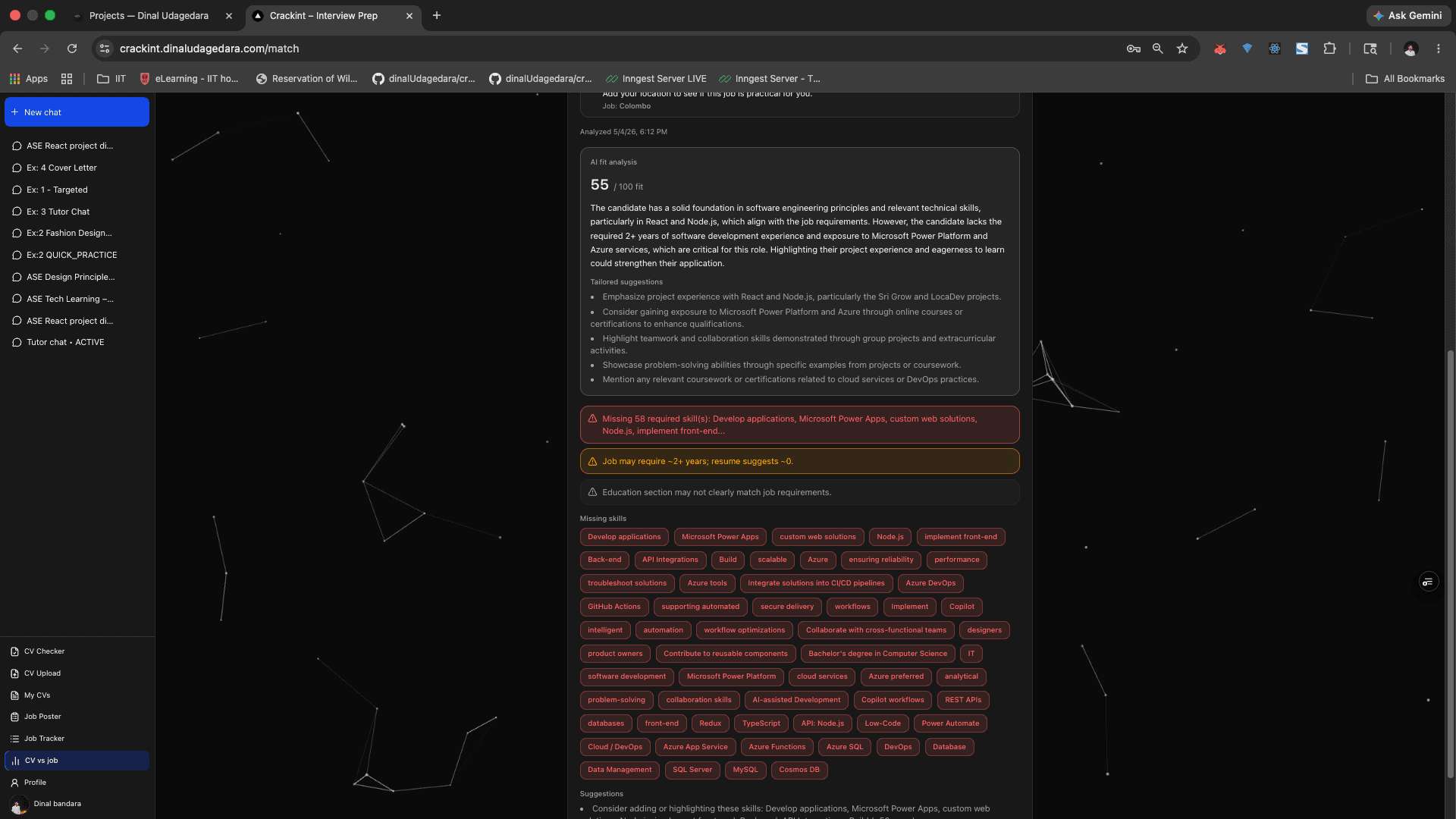The height and width of the screenshot is (819, 1456).
Task: Click browser Back arrow
Action: click(x=17, y=49)
